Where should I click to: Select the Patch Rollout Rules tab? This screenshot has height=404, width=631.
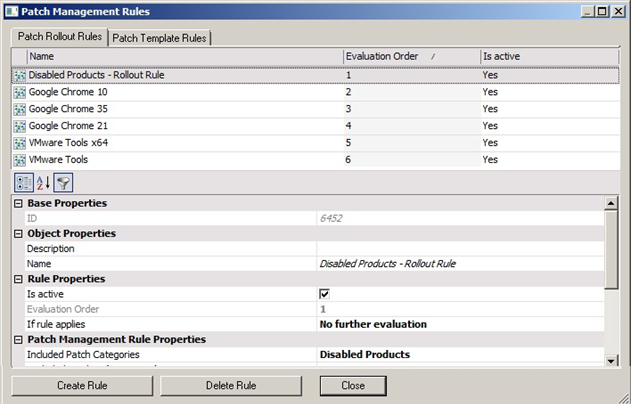pos(59,37)
